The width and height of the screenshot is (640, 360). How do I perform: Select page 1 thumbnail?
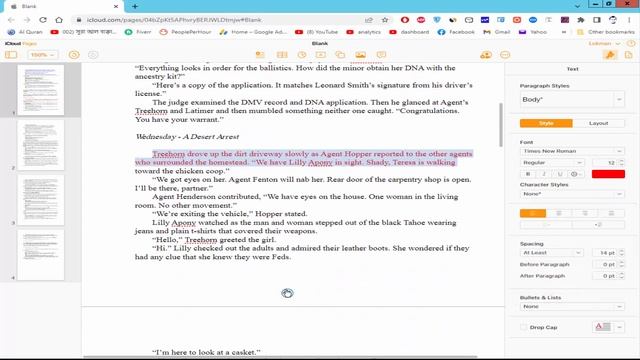(40, 89)
